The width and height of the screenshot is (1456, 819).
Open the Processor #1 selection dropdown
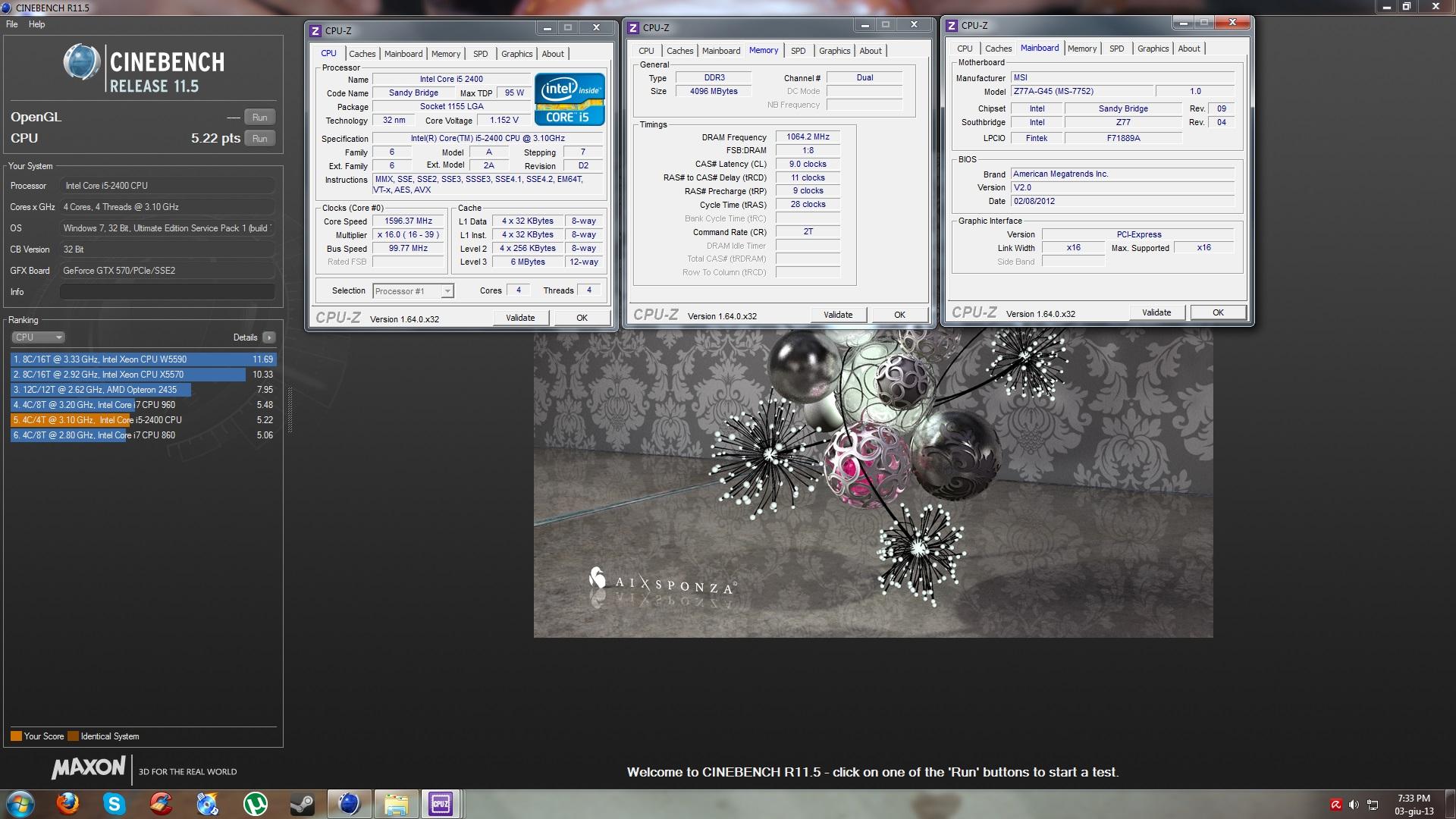pos(413,291)
